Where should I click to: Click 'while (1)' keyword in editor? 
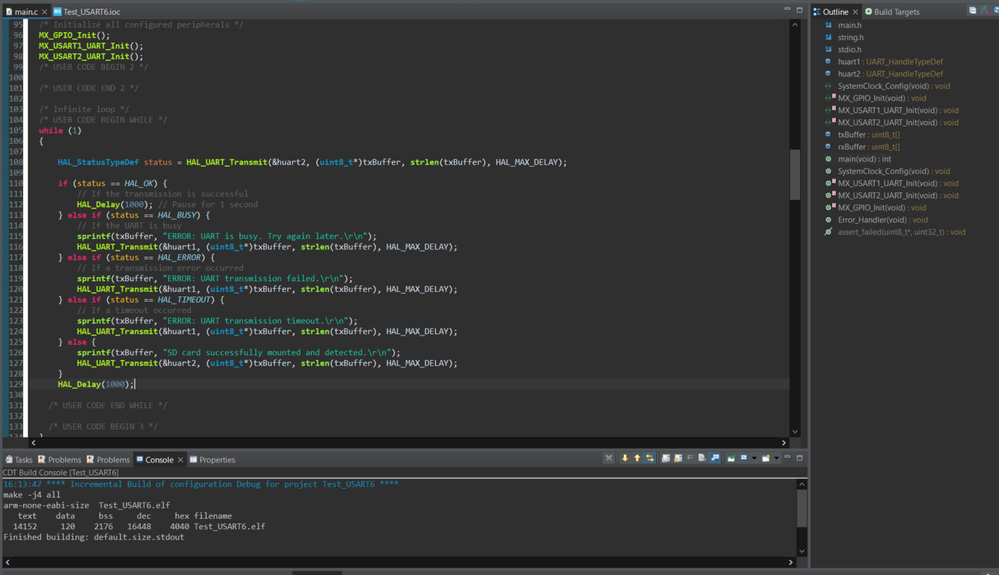tap(60, 130)
